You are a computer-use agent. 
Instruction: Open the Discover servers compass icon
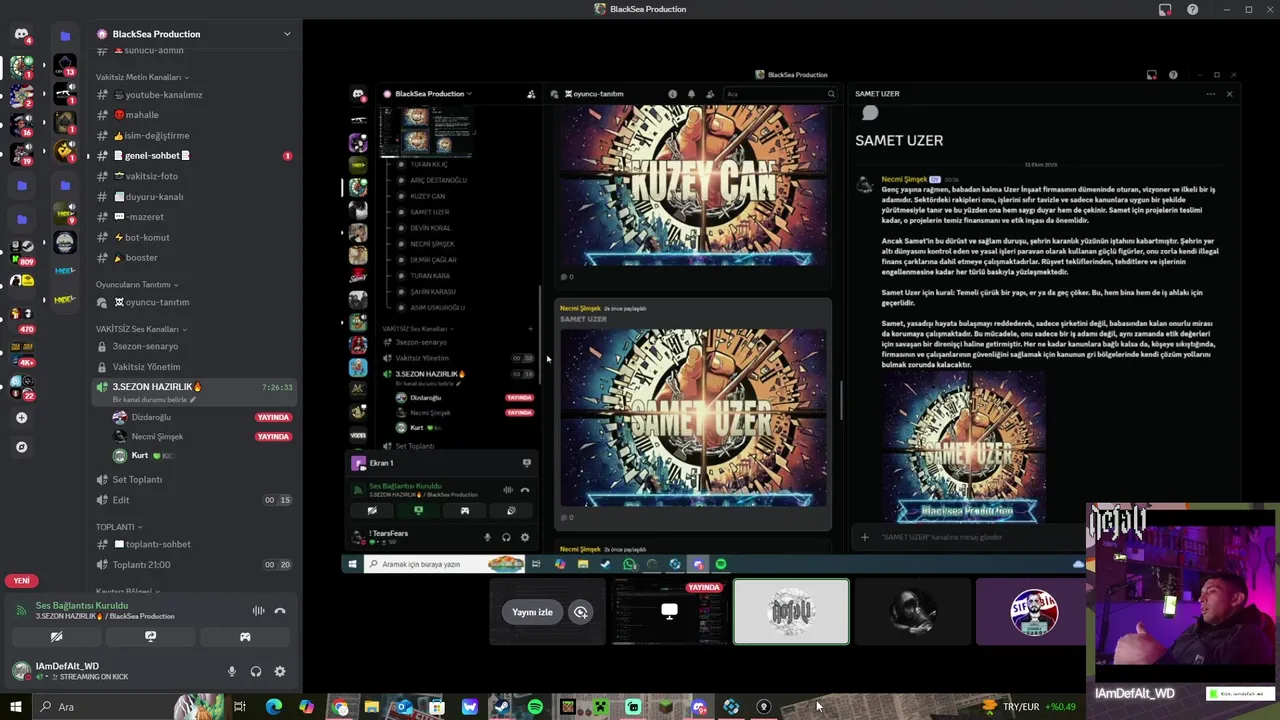coord(22,447)
